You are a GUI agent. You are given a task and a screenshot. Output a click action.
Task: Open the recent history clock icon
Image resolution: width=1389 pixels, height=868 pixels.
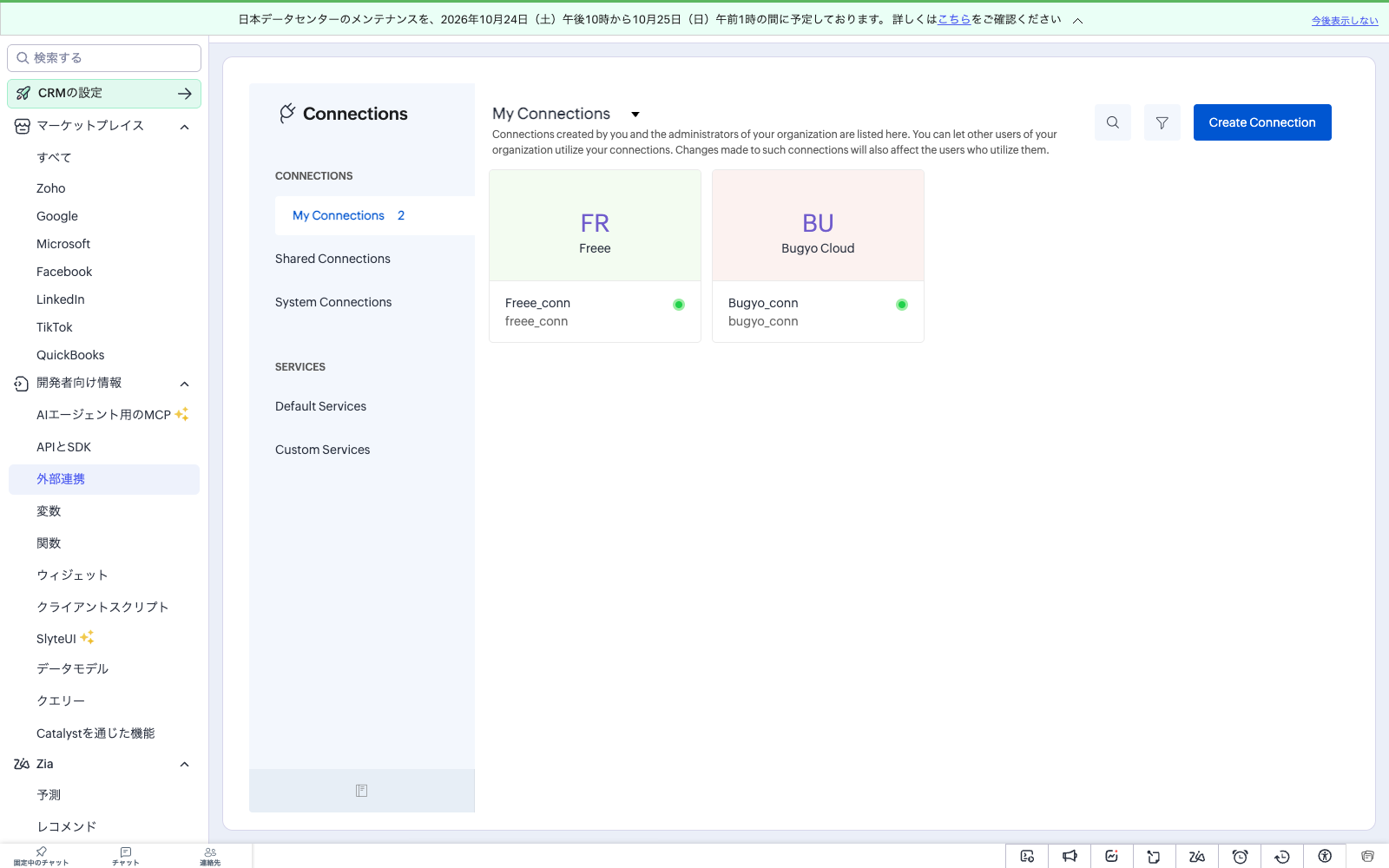point(1282,857)
